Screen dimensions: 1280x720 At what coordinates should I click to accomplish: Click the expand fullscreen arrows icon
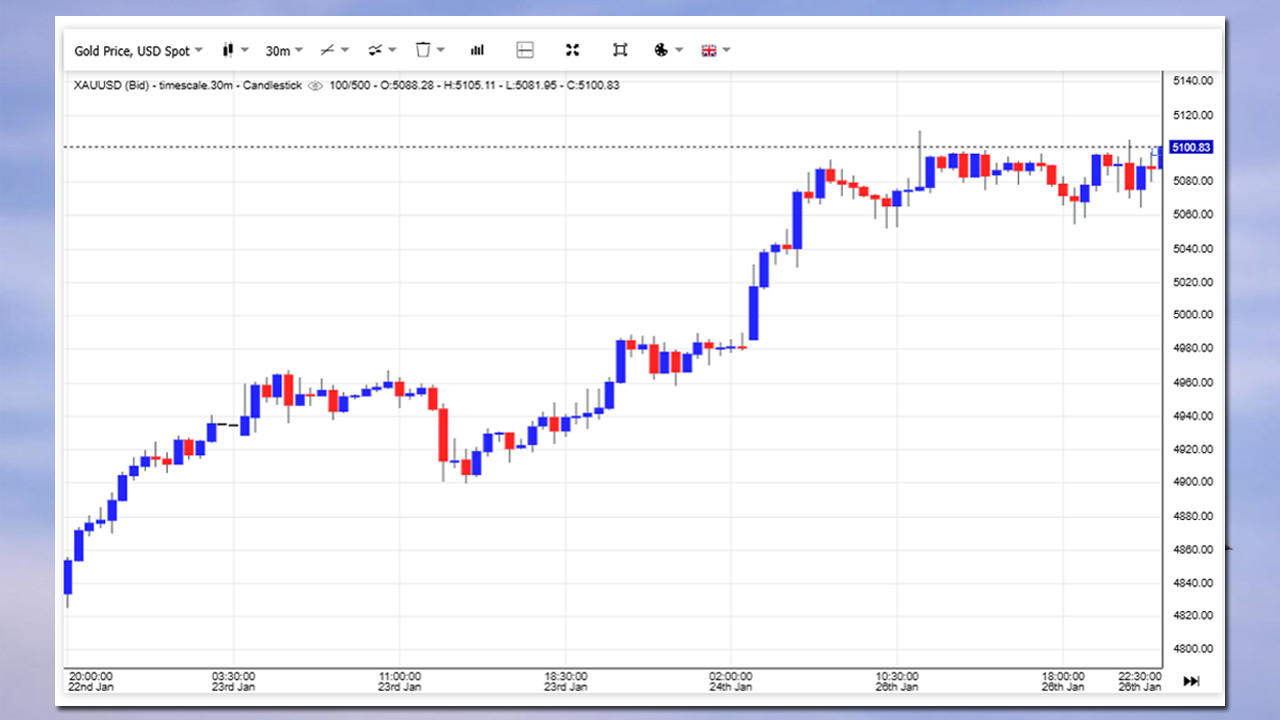[x=573, y=50]
